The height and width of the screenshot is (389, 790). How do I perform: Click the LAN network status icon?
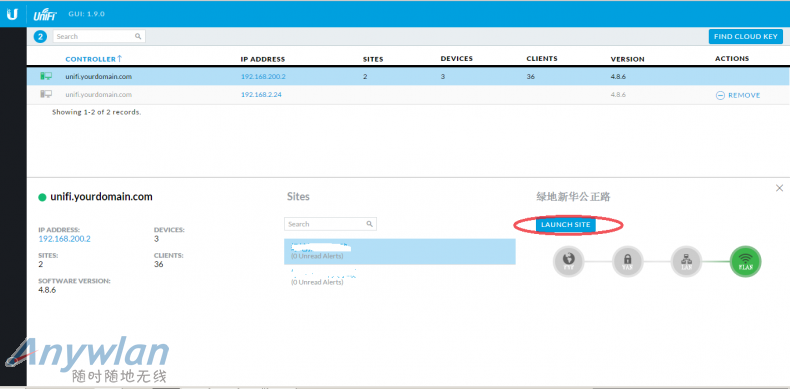click(x=686, y=261)
